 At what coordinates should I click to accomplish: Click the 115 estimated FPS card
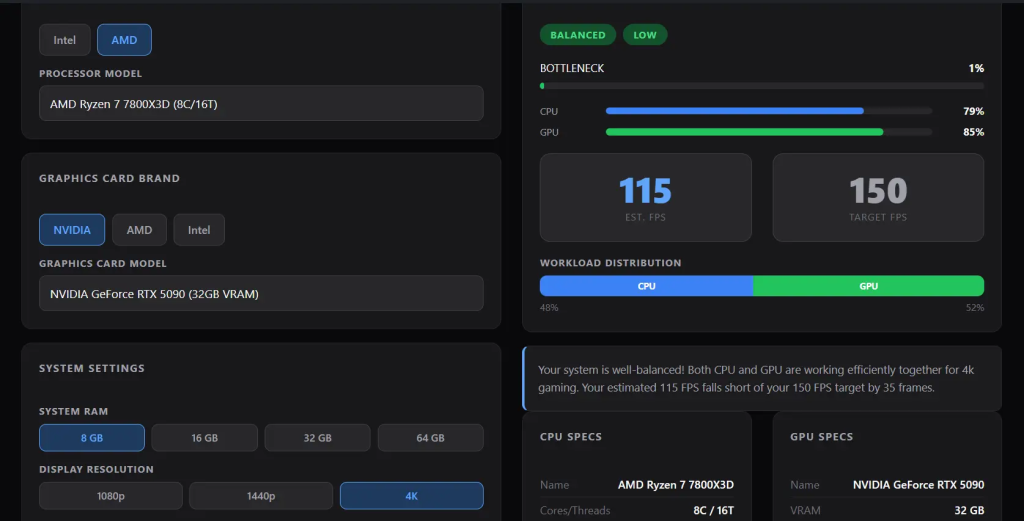(x=646, y=197)
